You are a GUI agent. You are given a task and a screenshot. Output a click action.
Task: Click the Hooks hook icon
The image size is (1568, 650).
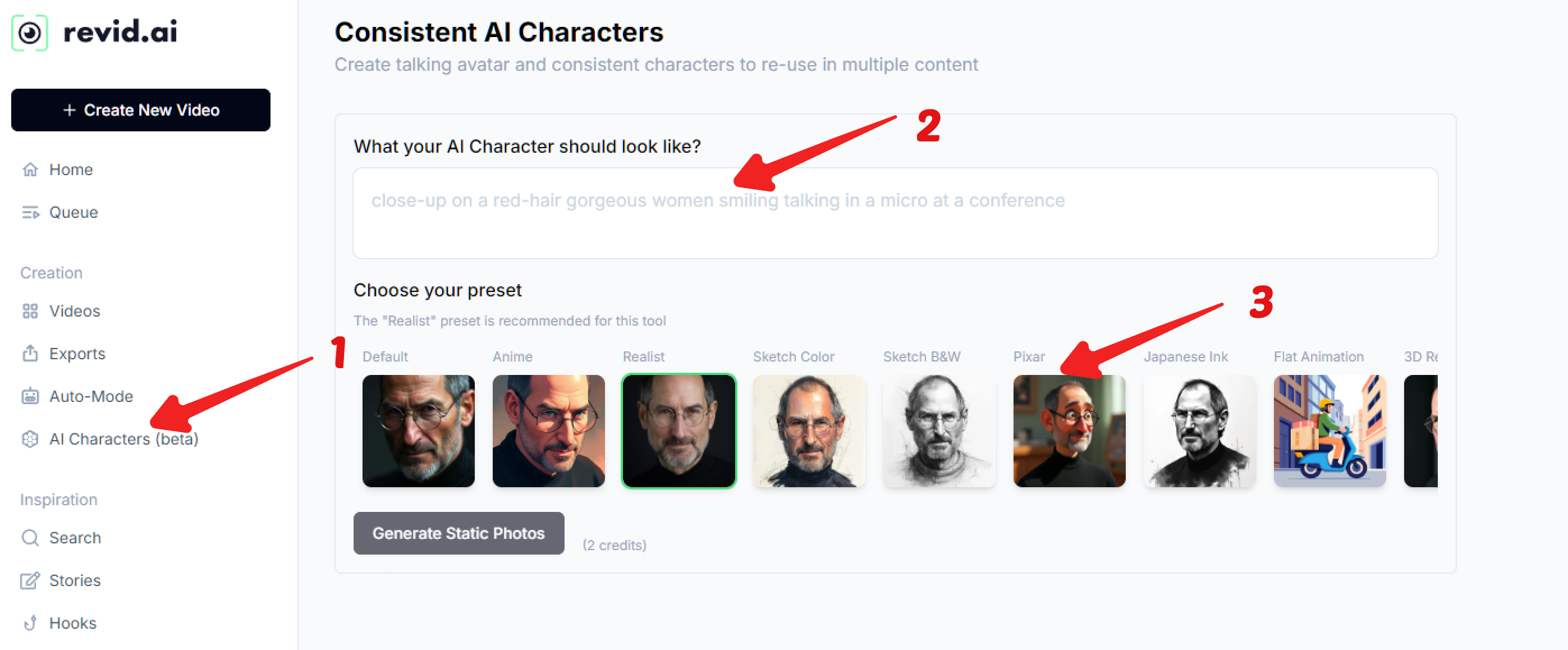(30, 623)
